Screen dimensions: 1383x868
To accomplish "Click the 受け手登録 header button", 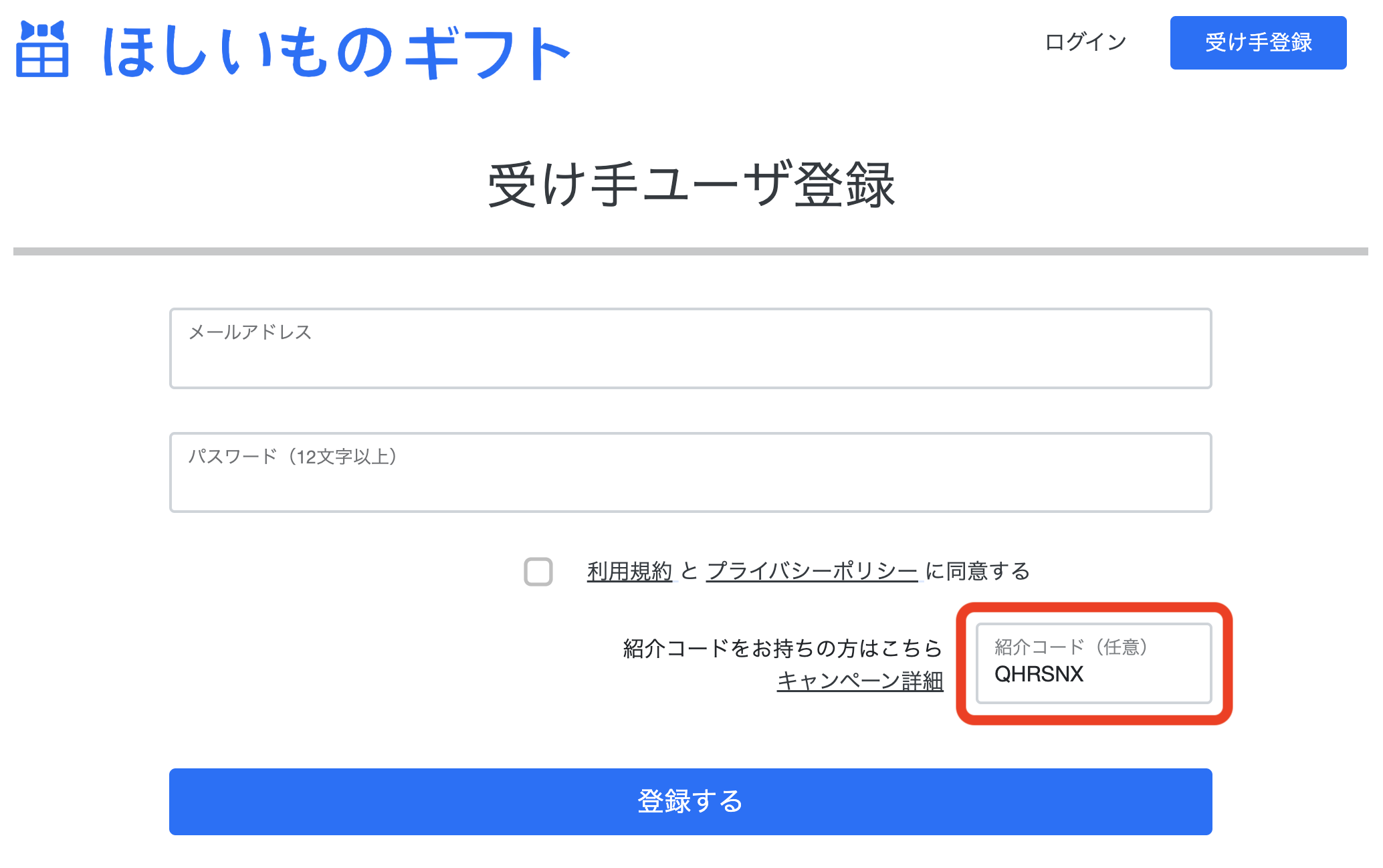I will pyautogui.click(x=1258, y=42).
